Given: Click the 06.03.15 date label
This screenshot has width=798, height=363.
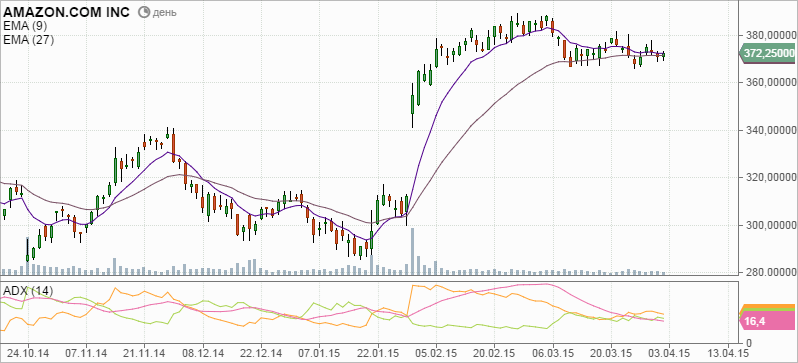Looking at the screenshot, I should (553, 353).
